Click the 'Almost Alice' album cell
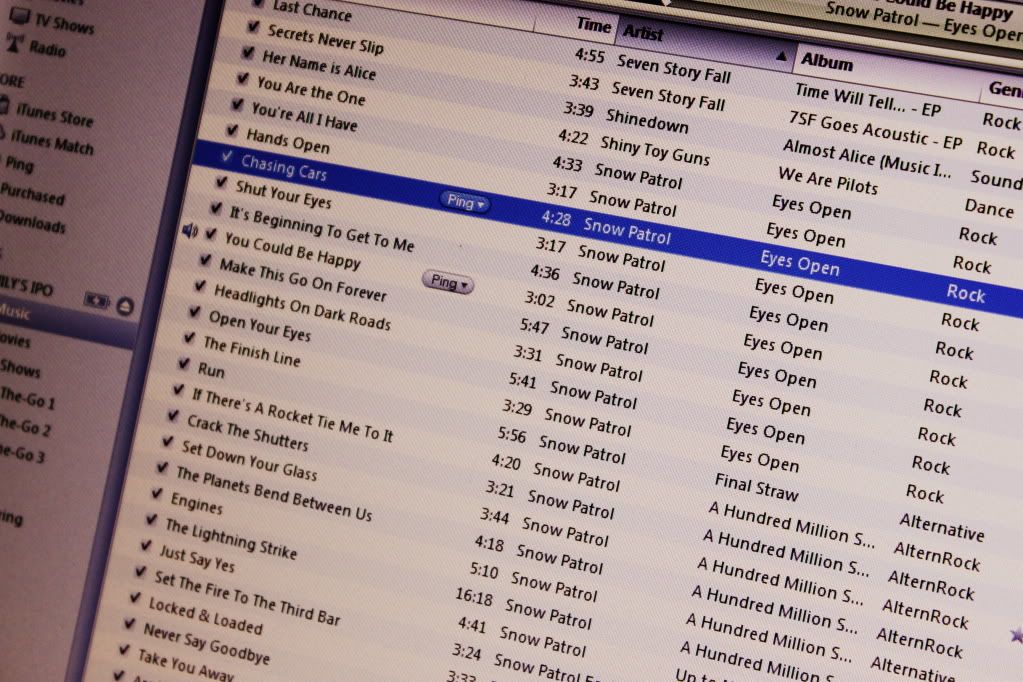Image resolution: width=1023 pixels, height=682 pixels. point(867,159)
